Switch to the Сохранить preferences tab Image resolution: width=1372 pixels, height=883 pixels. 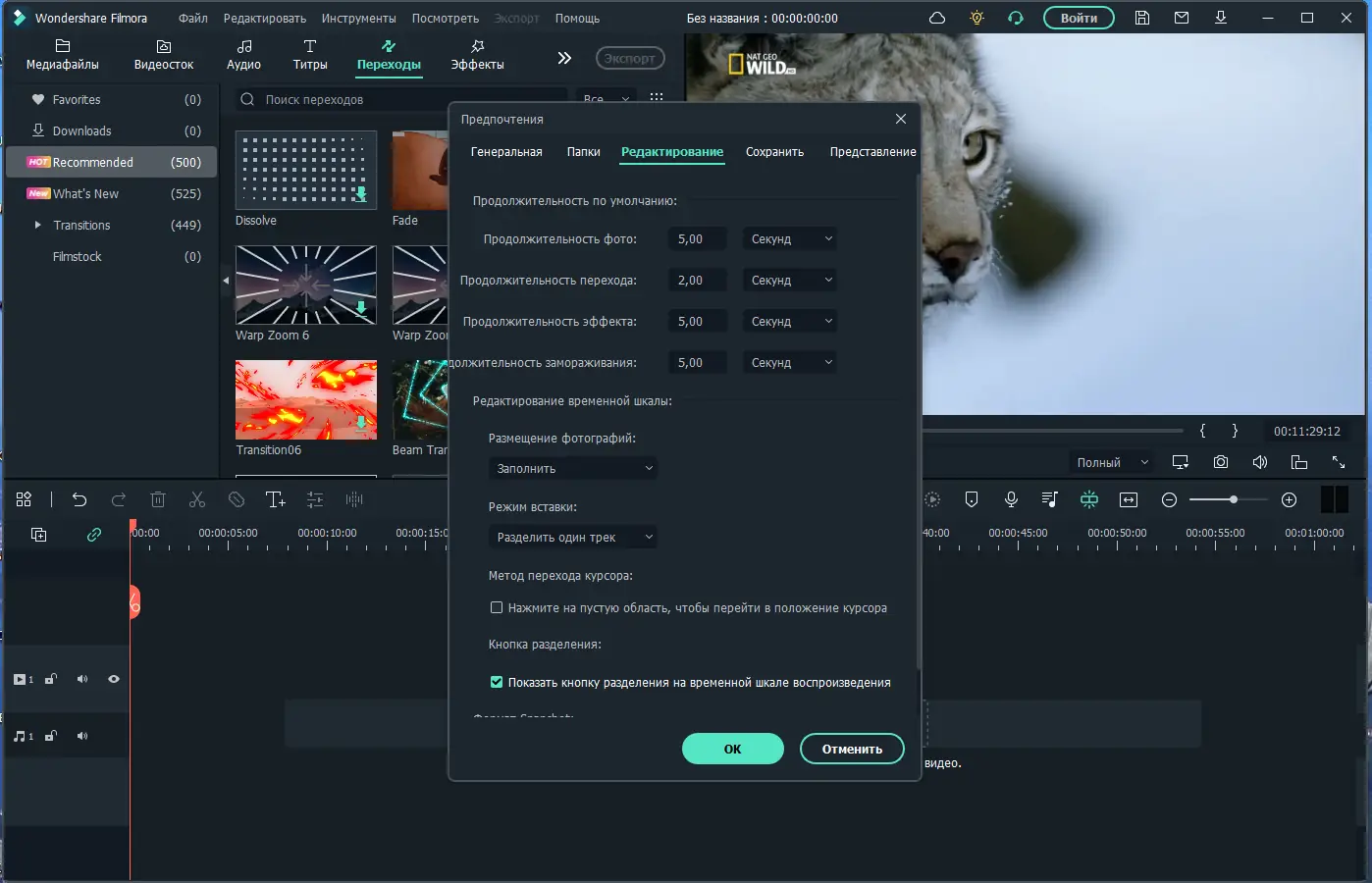click(x=774, y=152)
